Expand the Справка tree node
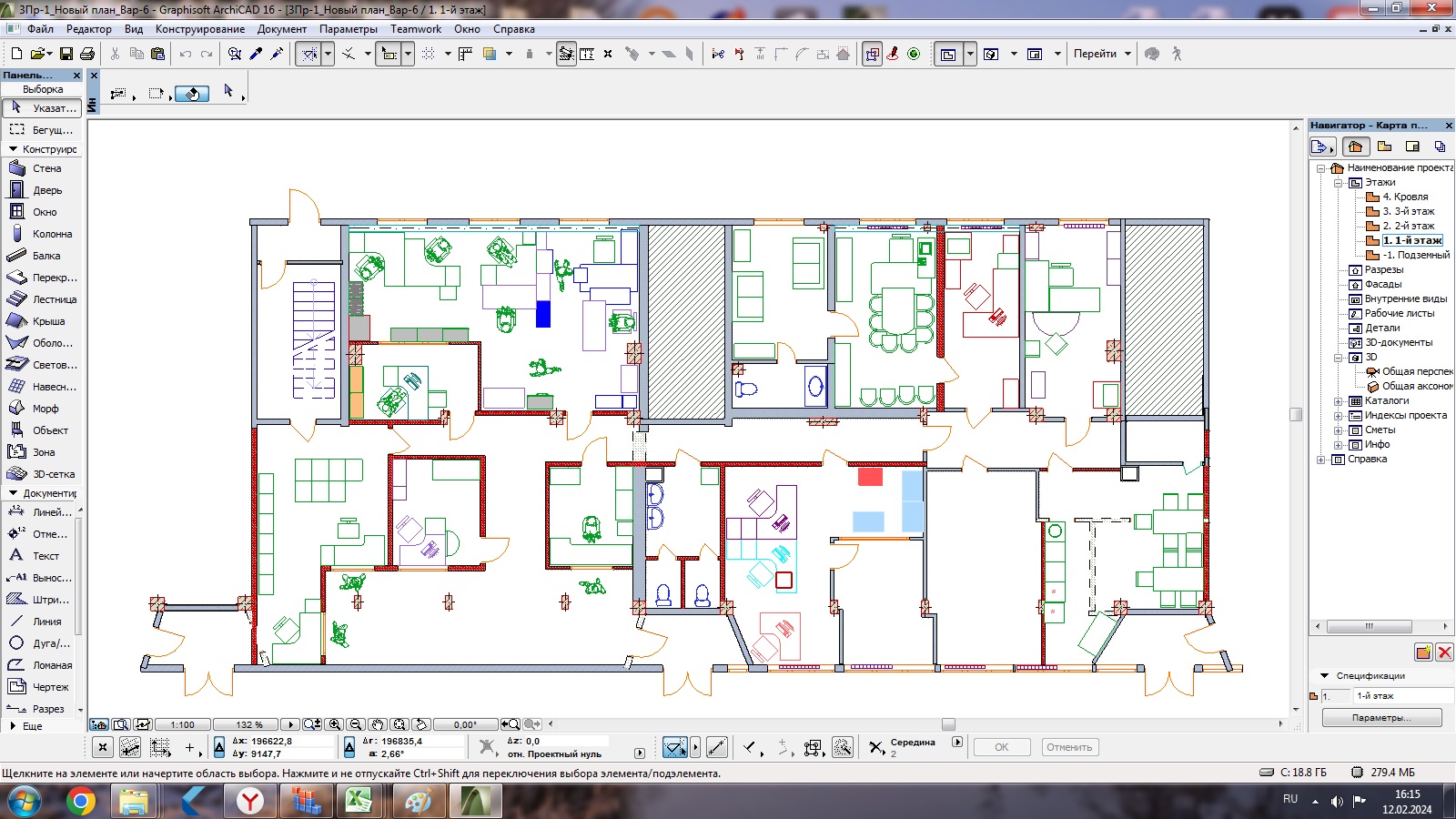This screenshot has height=819, width=1456. [x=1321, y=460]
